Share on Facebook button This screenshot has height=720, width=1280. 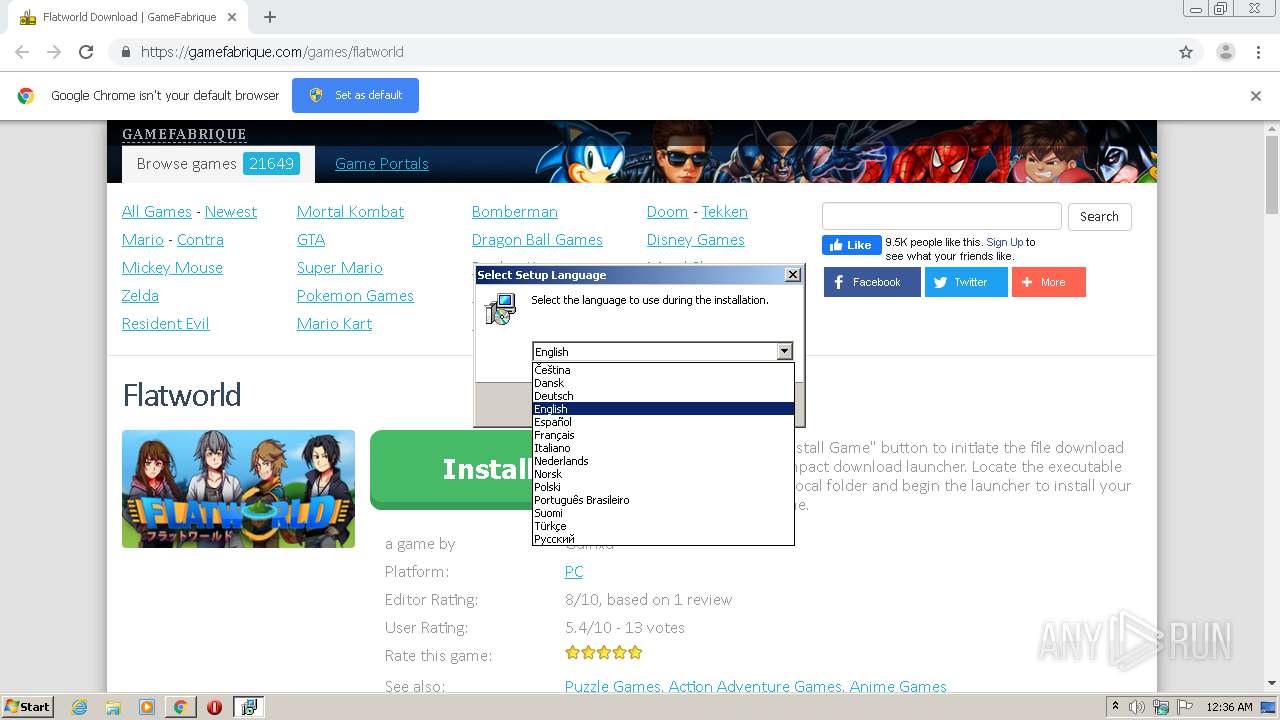872,282
